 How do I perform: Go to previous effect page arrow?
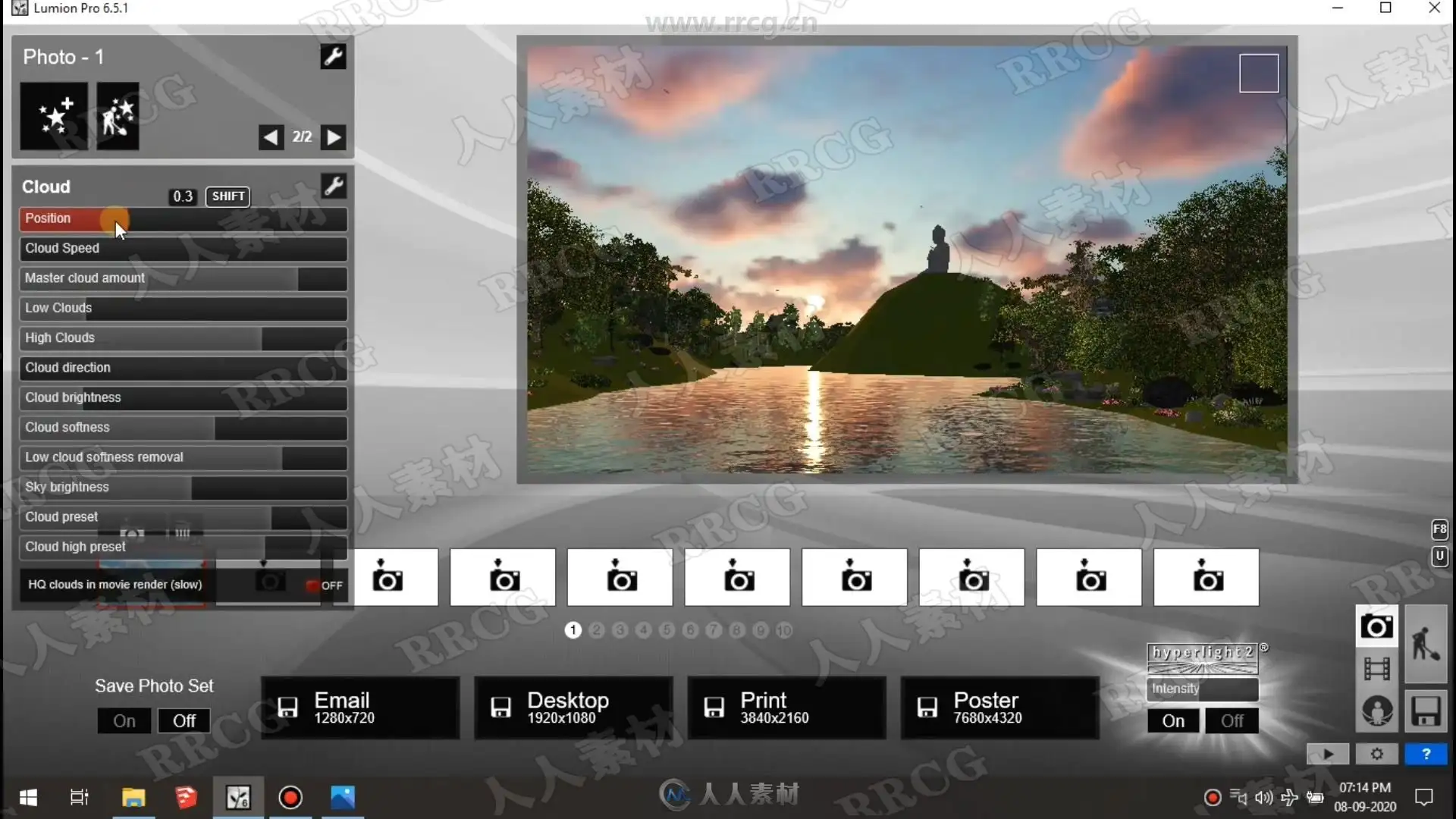click(x=271, y=136)
